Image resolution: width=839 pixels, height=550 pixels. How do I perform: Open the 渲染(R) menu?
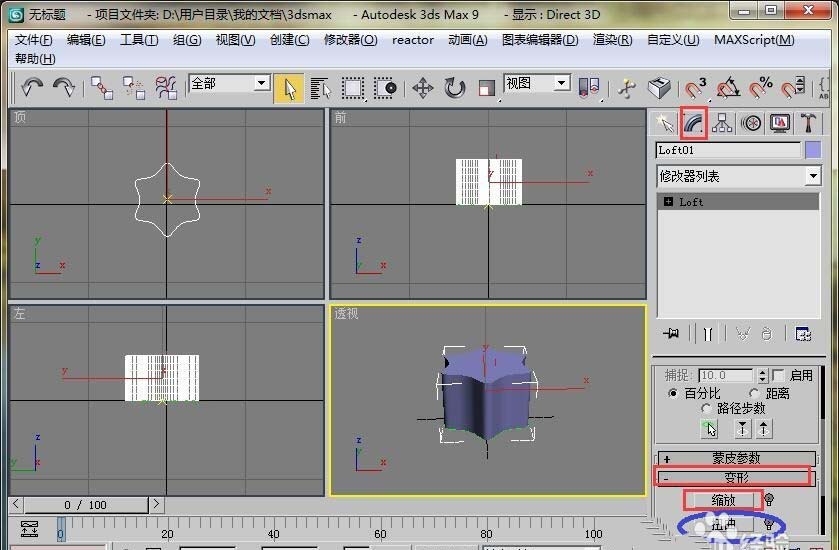pos(612,40)
